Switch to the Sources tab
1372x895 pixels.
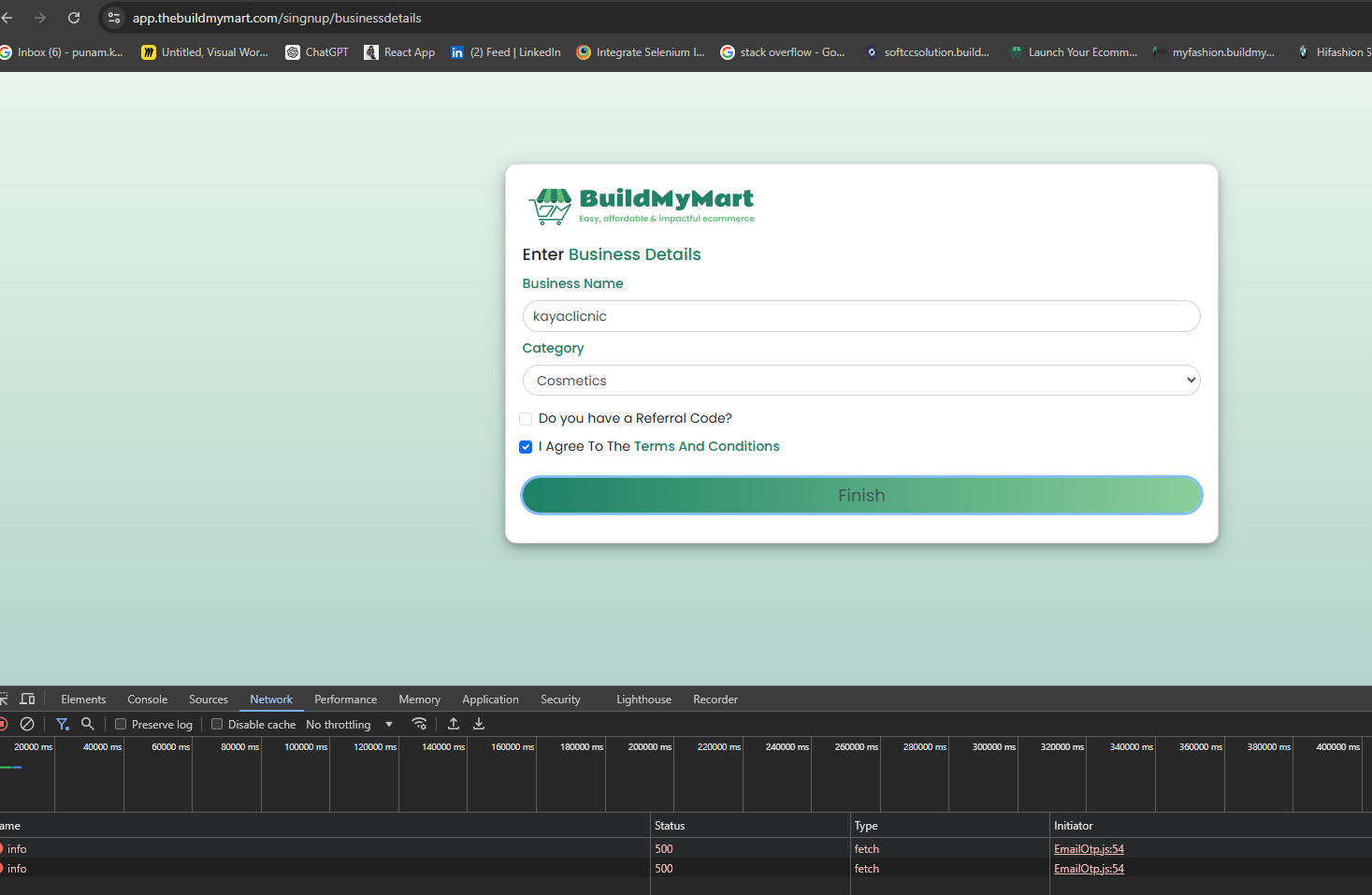(x=209, y=700)
